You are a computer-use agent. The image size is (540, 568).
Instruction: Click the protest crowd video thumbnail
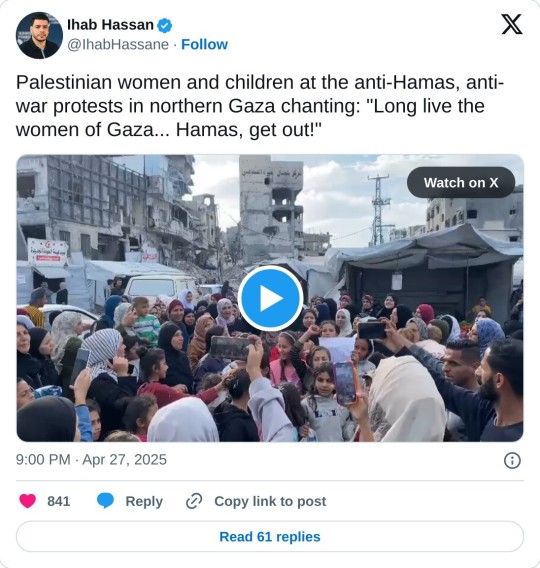[270, 298]
